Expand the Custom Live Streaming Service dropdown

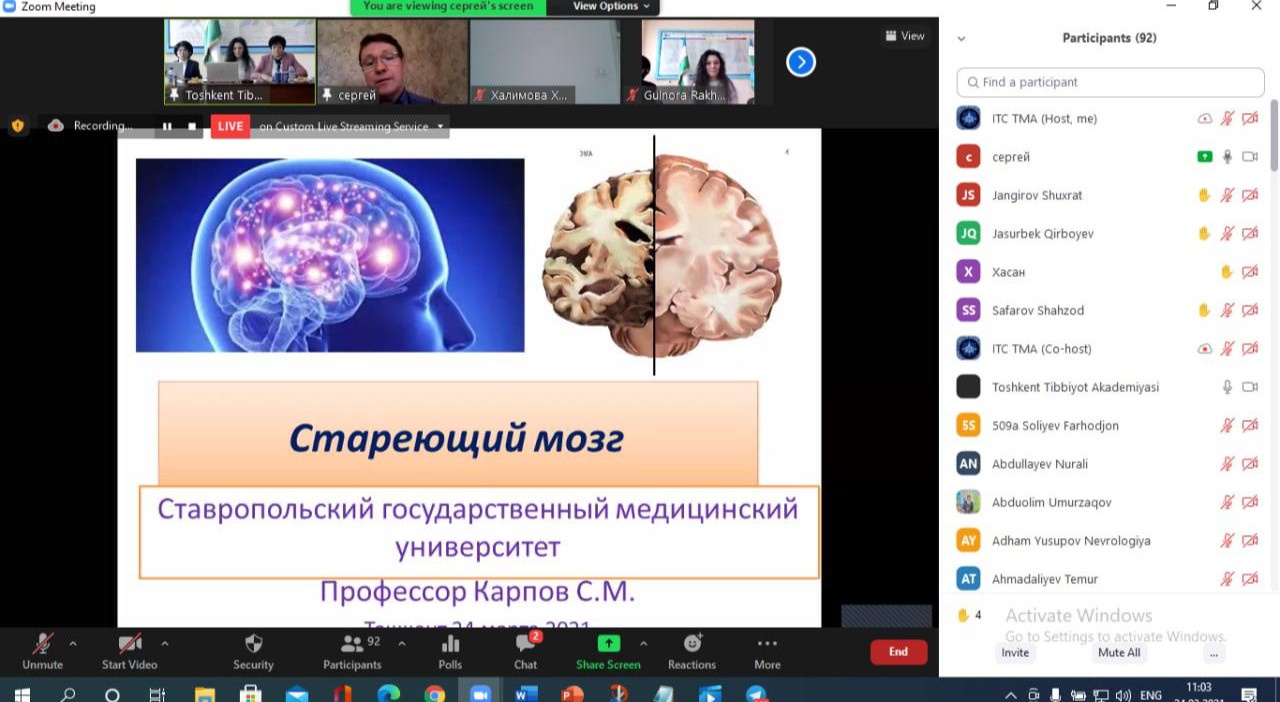point(440,127)
